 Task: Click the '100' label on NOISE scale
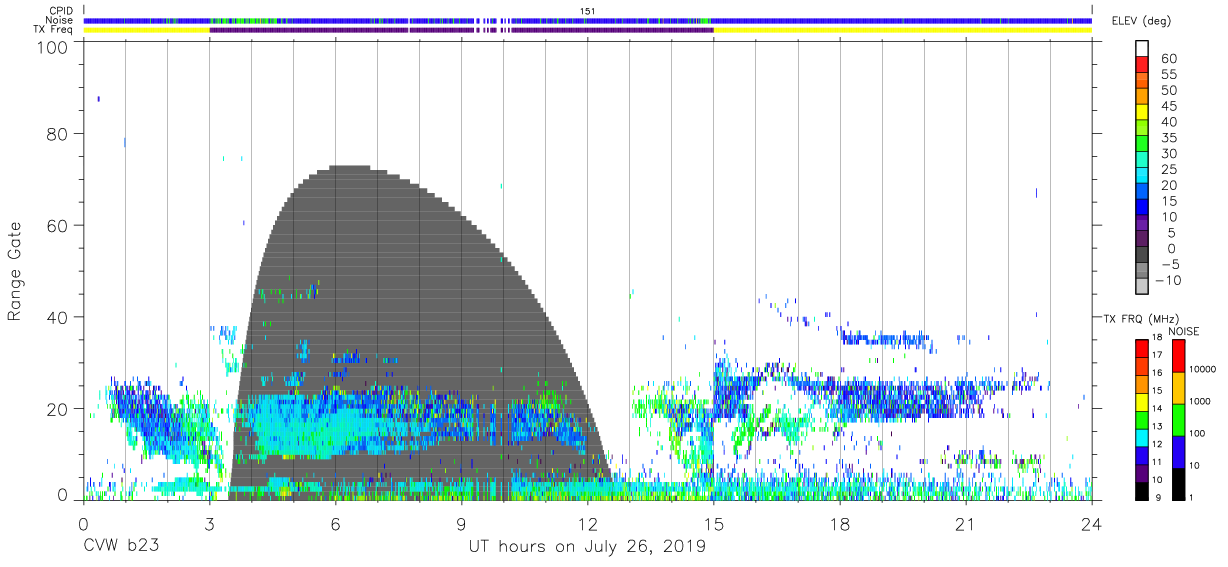pos(1198,433)
